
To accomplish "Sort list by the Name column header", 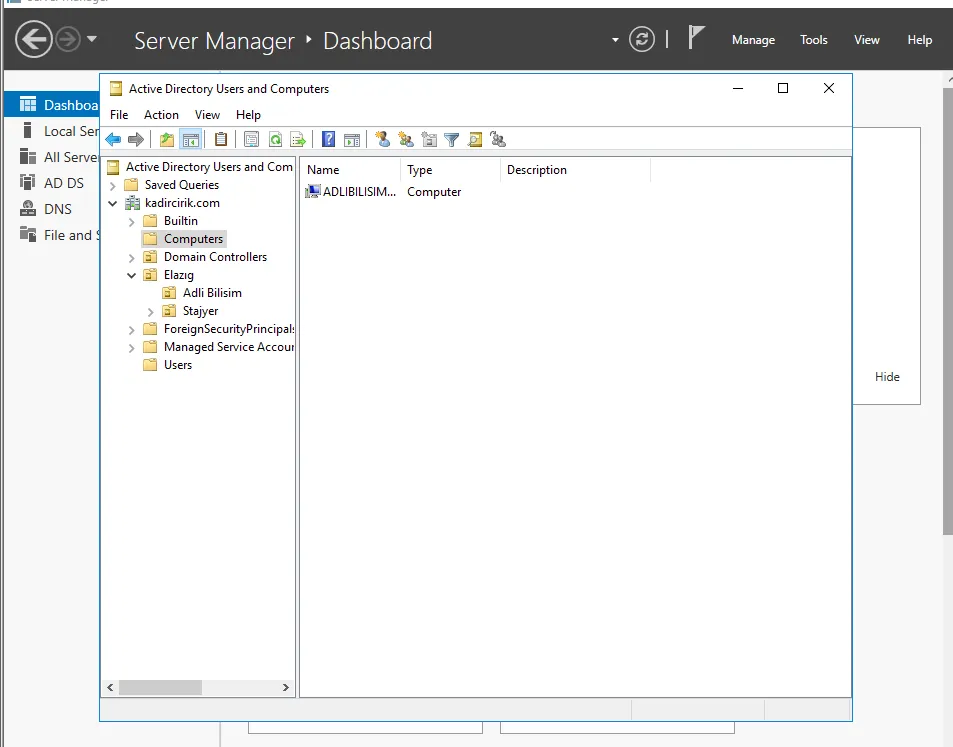I will 350,170.
